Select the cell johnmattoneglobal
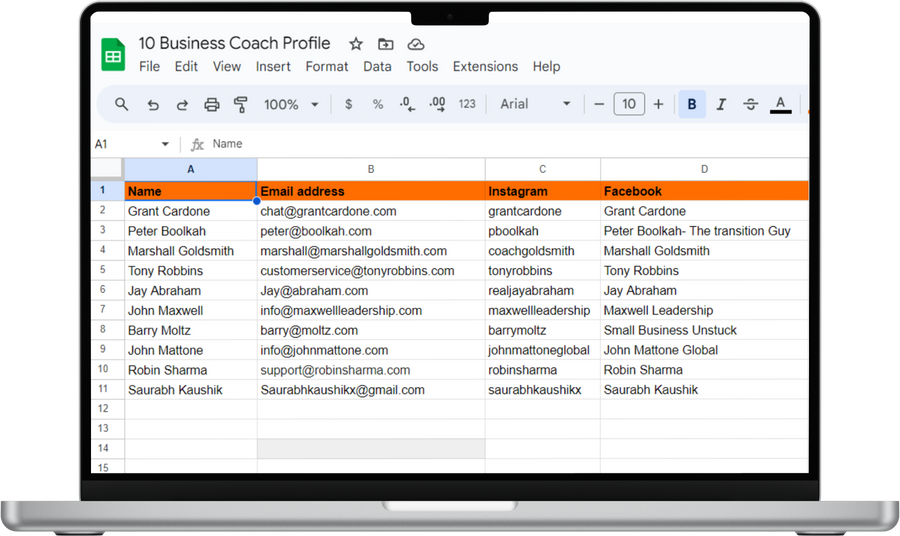 point(542,350)
